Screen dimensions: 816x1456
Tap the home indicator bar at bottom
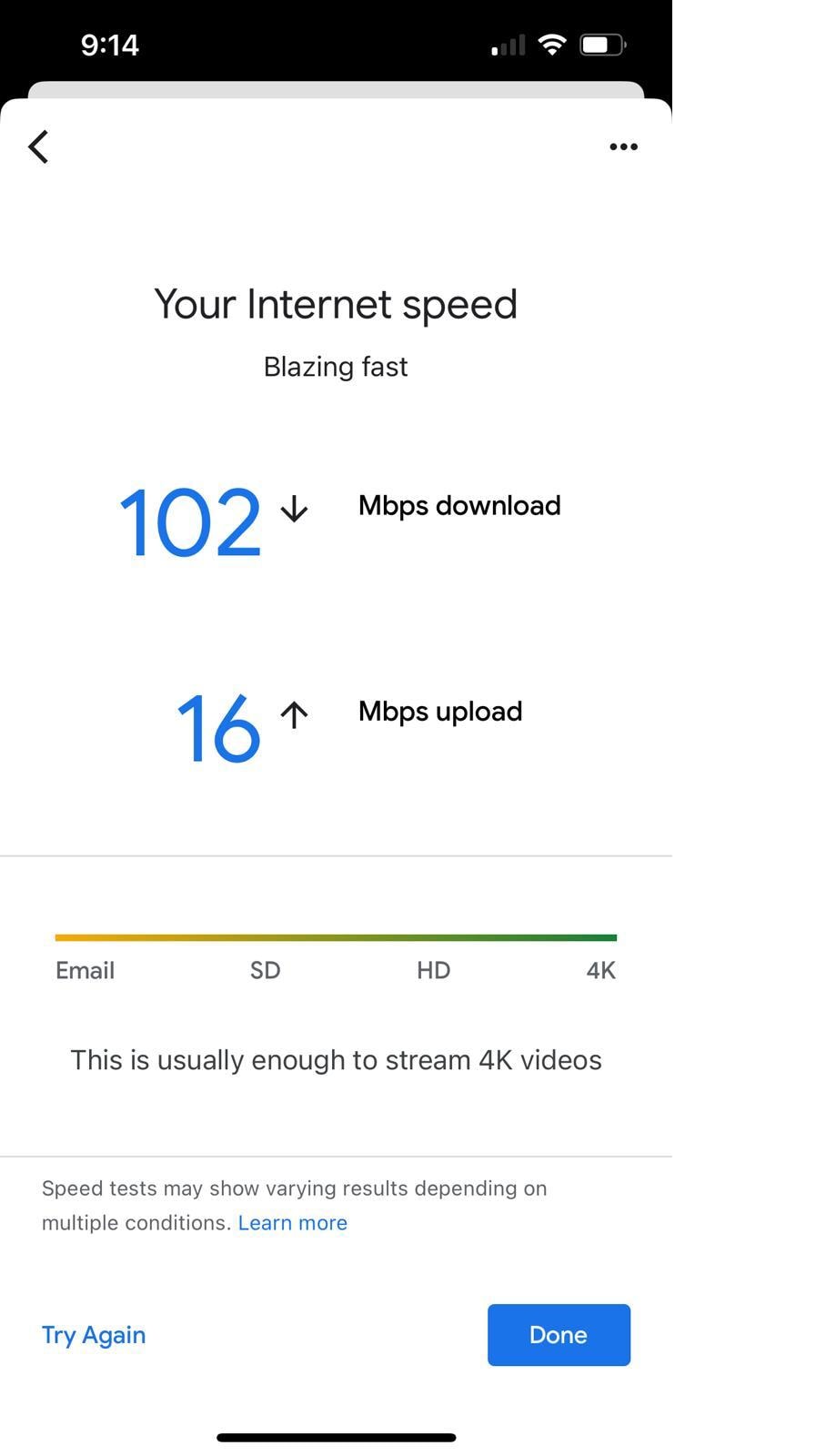336,1438
